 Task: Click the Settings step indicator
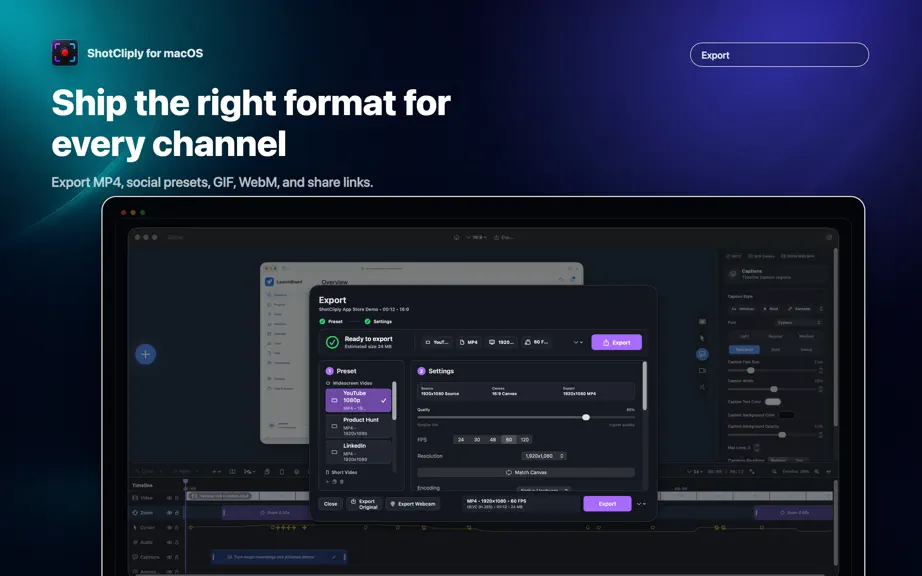(378, 322)
